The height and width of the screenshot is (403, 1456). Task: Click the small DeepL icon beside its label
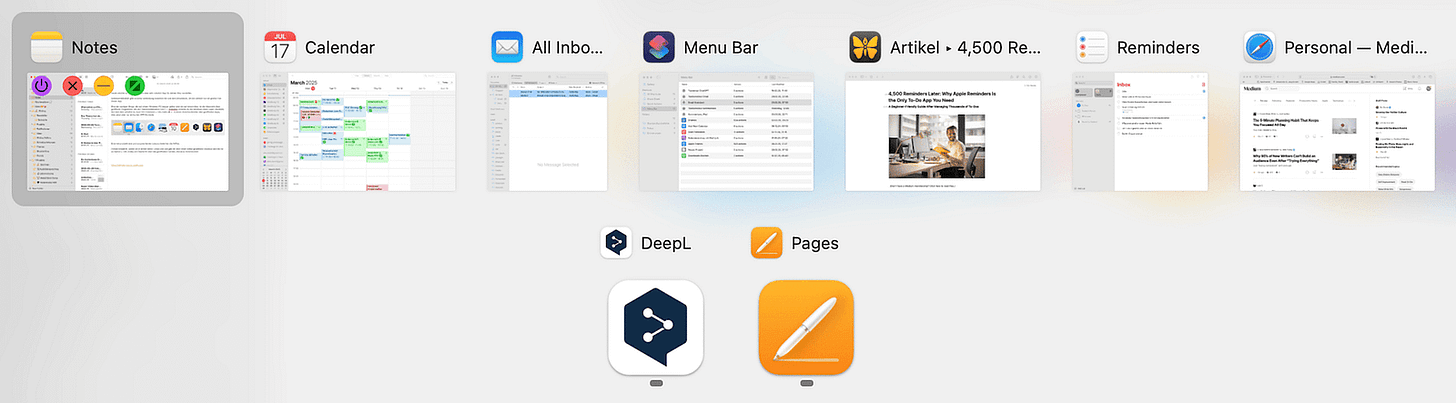(616, 243)
